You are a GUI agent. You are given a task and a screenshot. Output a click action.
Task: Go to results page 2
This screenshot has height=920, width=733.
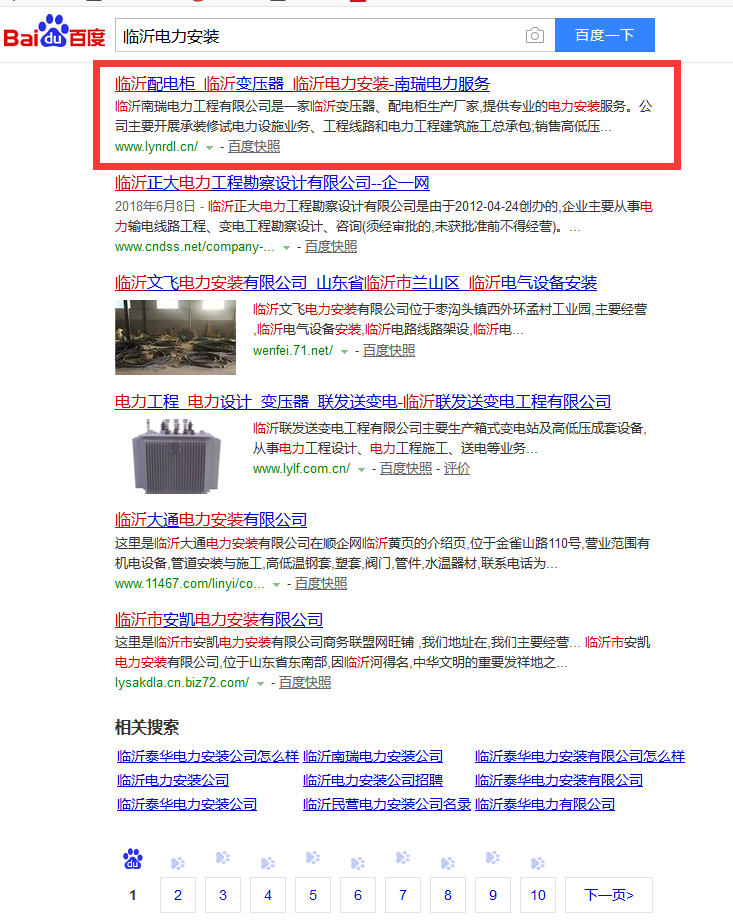(178, 895)
